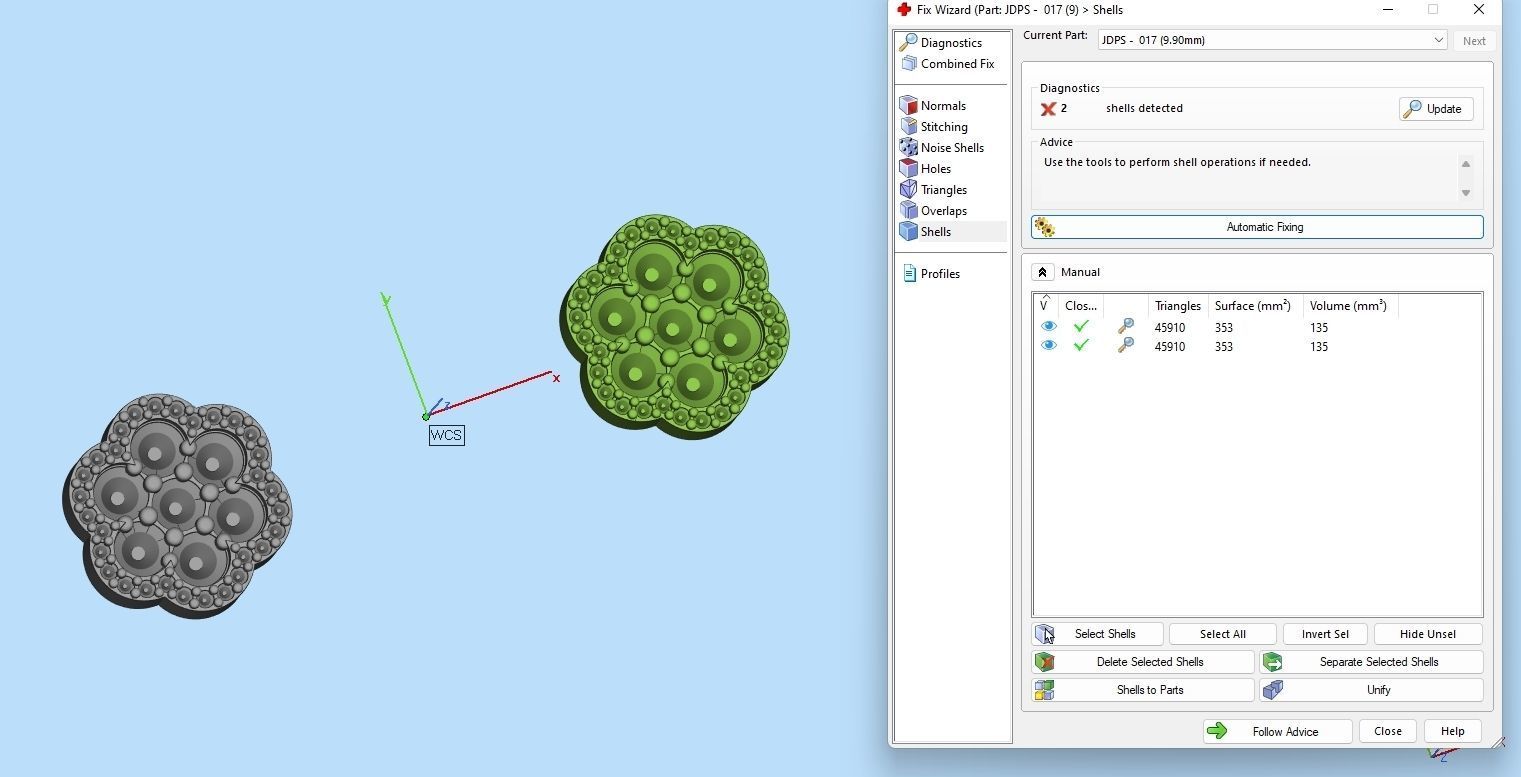Screen dimensions: 1521x777
Task: Click the Advice box scroll up arrow
Action: click(1466, 164)
